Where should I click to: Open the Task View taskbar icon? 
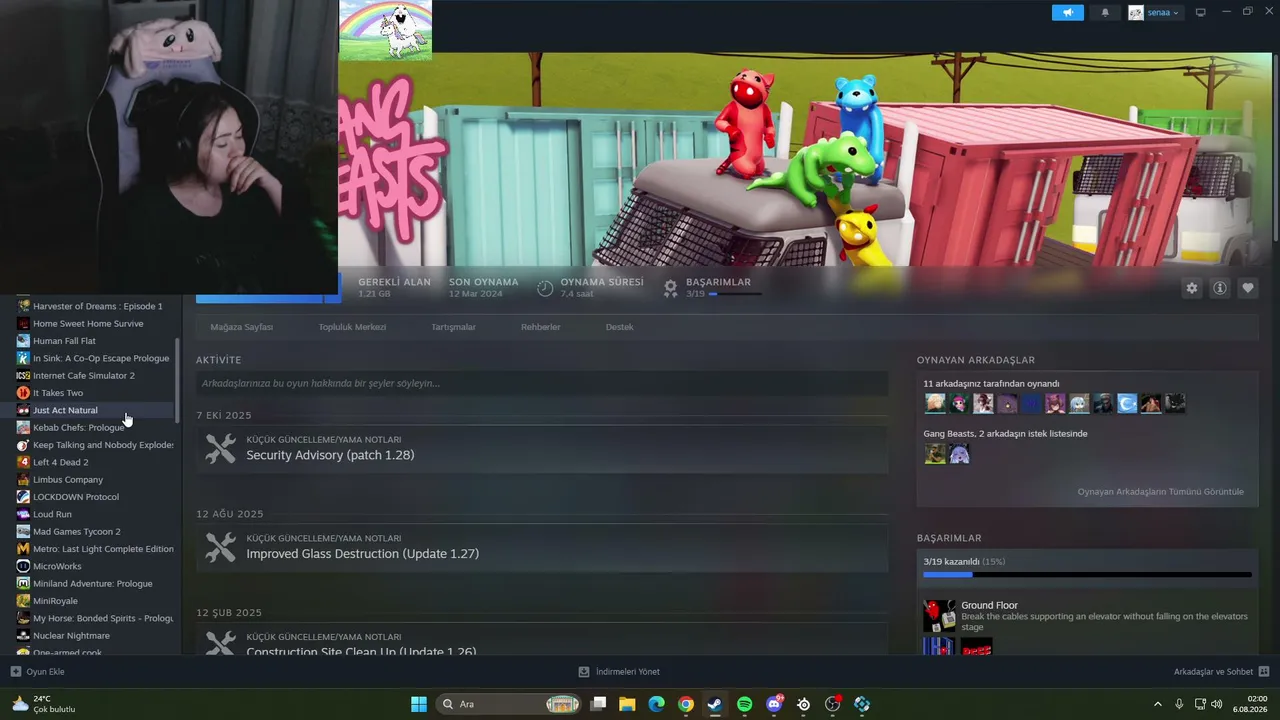[598, 704]
